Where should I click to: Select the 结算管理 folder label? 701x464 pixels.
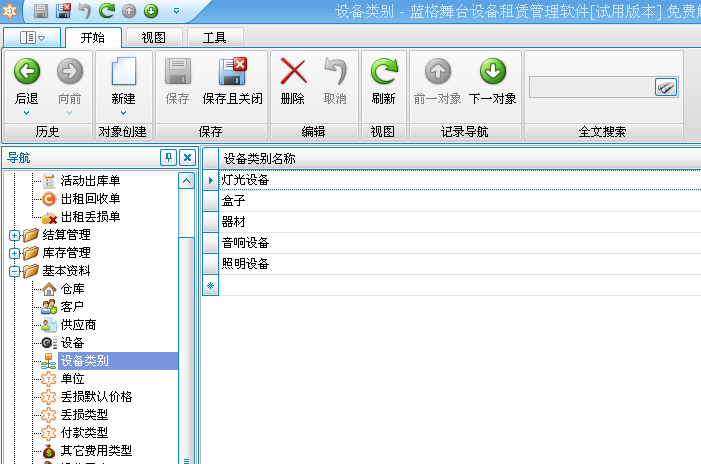coord(66,235)
